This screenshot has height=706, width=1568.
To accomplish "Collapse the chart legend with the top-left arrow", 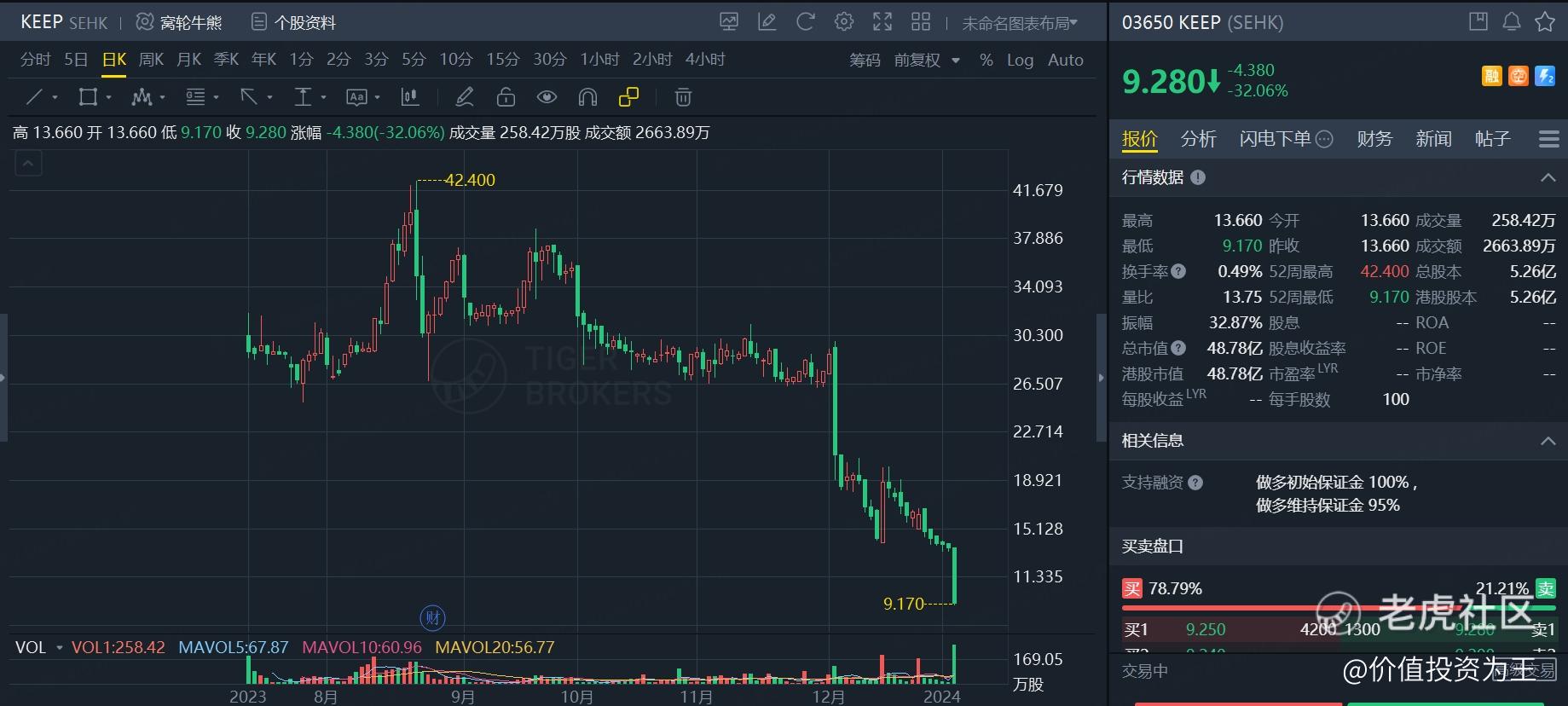I will [28, 163].
